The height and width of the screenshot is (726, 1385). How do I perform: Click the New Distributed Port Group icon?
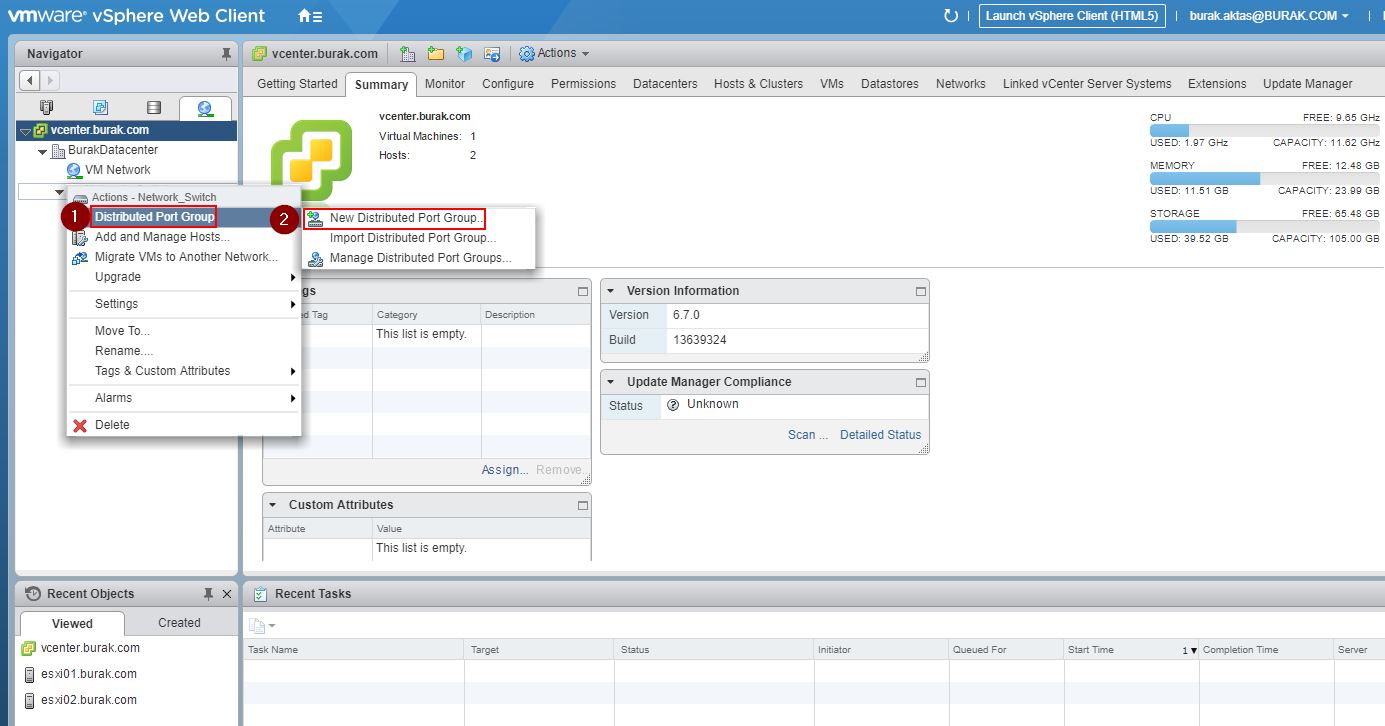[x=316, y=218]
